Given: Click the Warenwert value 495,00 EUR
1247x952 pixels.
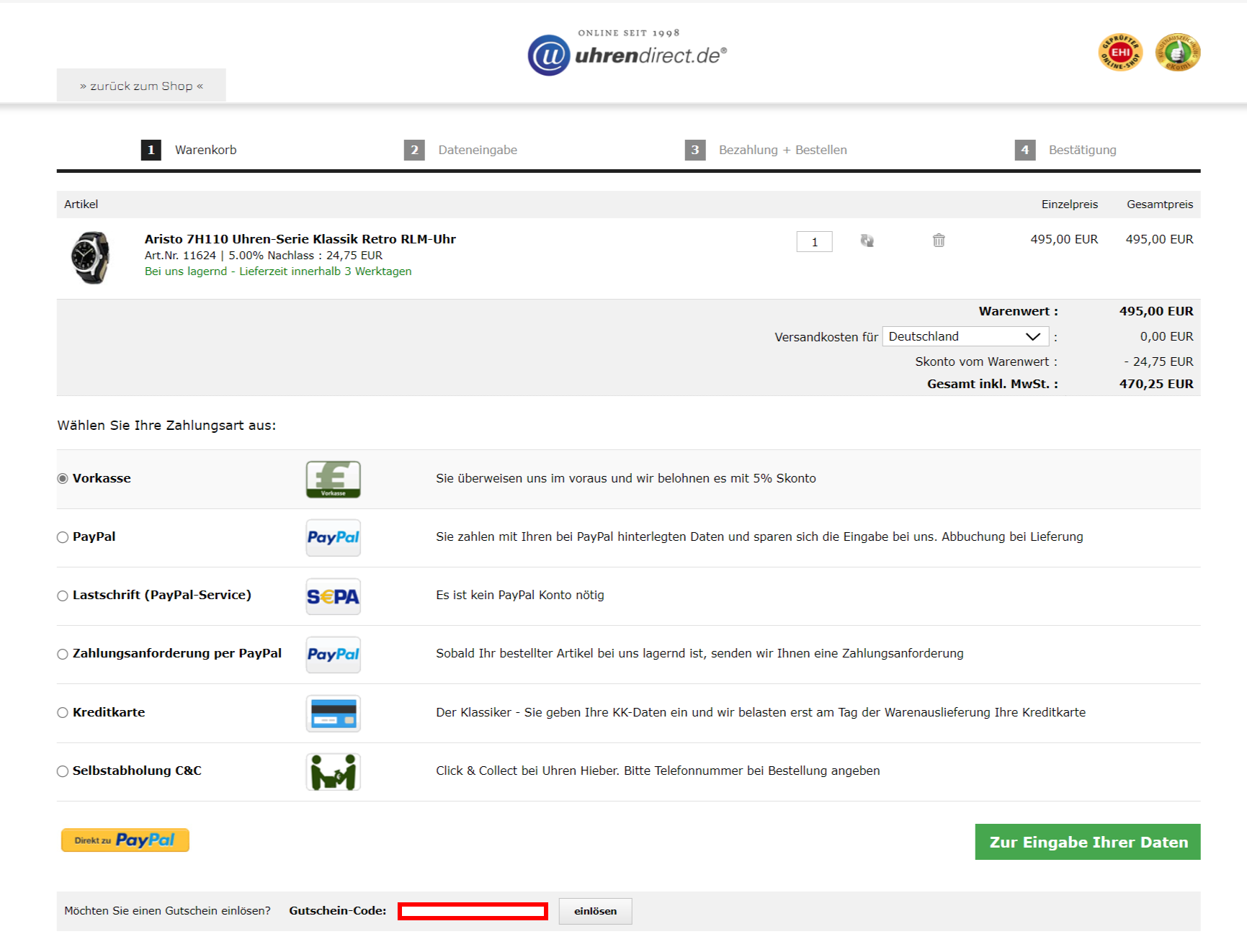Looking at the screenshot, I should coord(1156,311).
